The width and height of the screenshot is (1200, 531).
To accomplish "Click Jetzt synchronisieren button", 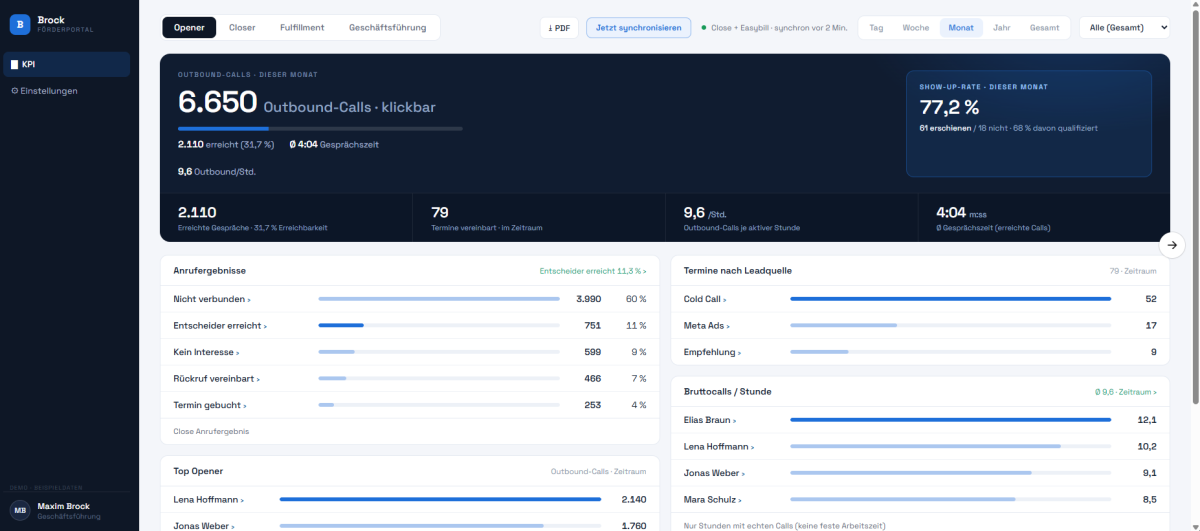I will click(x=639, y=27).
